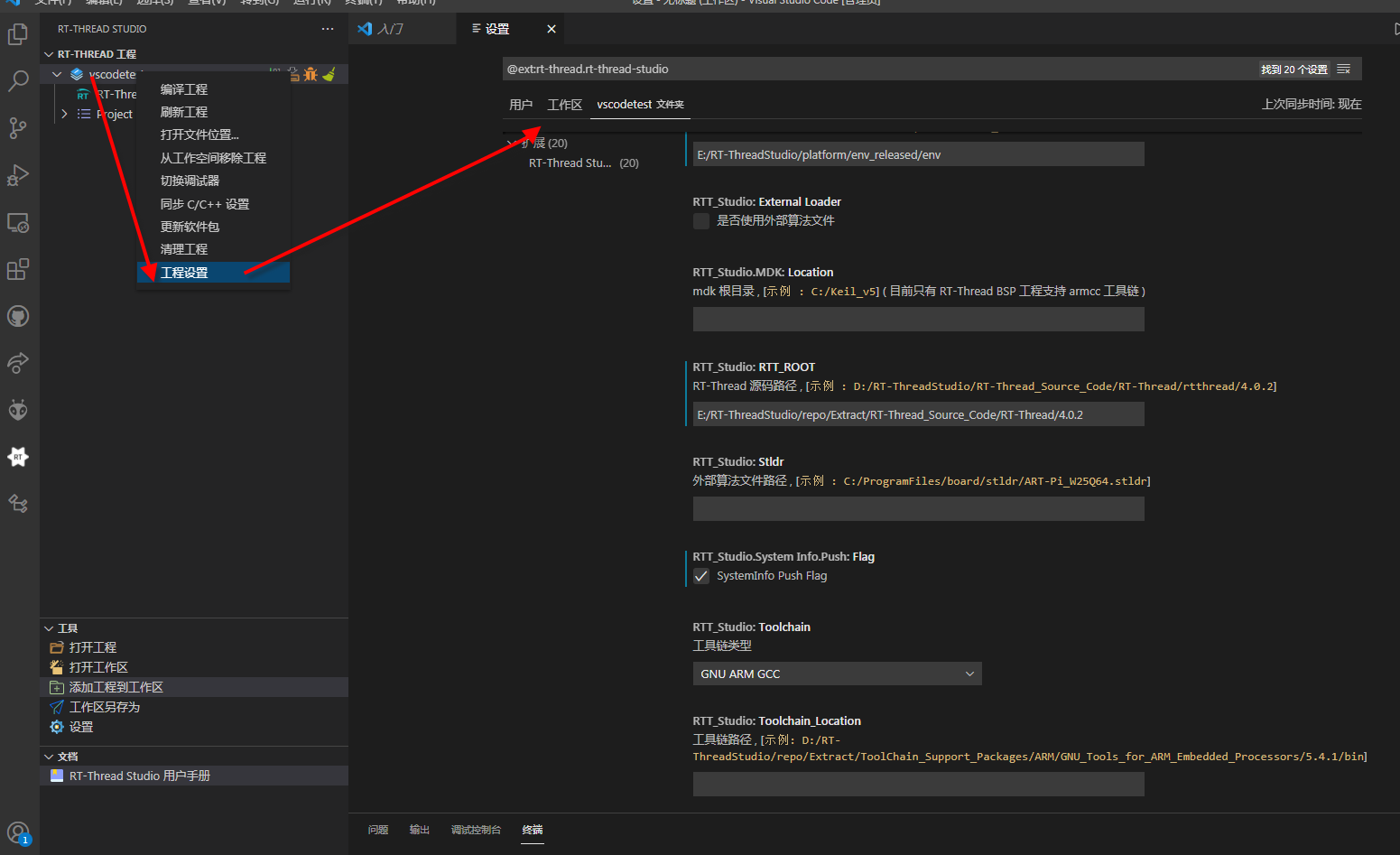Image resolution: width=1400 pixels, height=855 pixels.
Task: Toggle the filter icon next to 找到 20 个设置
Action: click(1343, 69)
